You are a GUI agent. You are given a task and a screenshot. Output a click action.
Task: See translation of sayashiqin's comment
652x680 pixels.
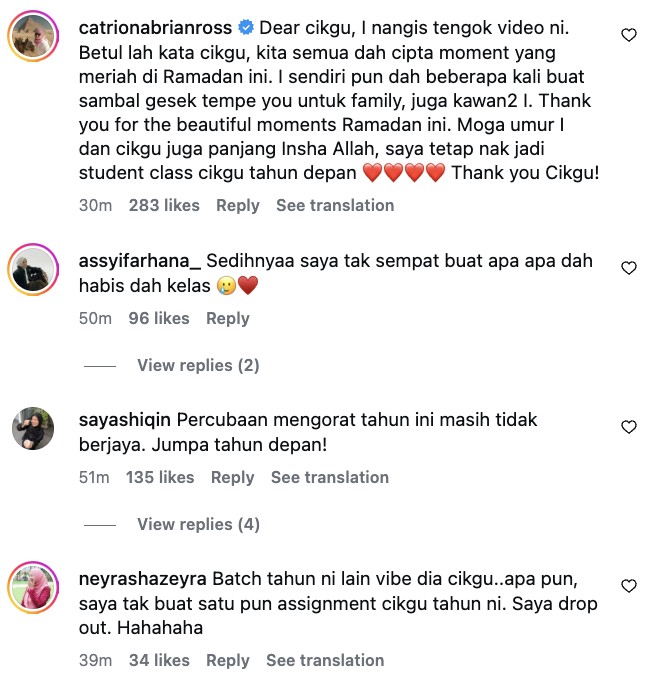[330, 477]
